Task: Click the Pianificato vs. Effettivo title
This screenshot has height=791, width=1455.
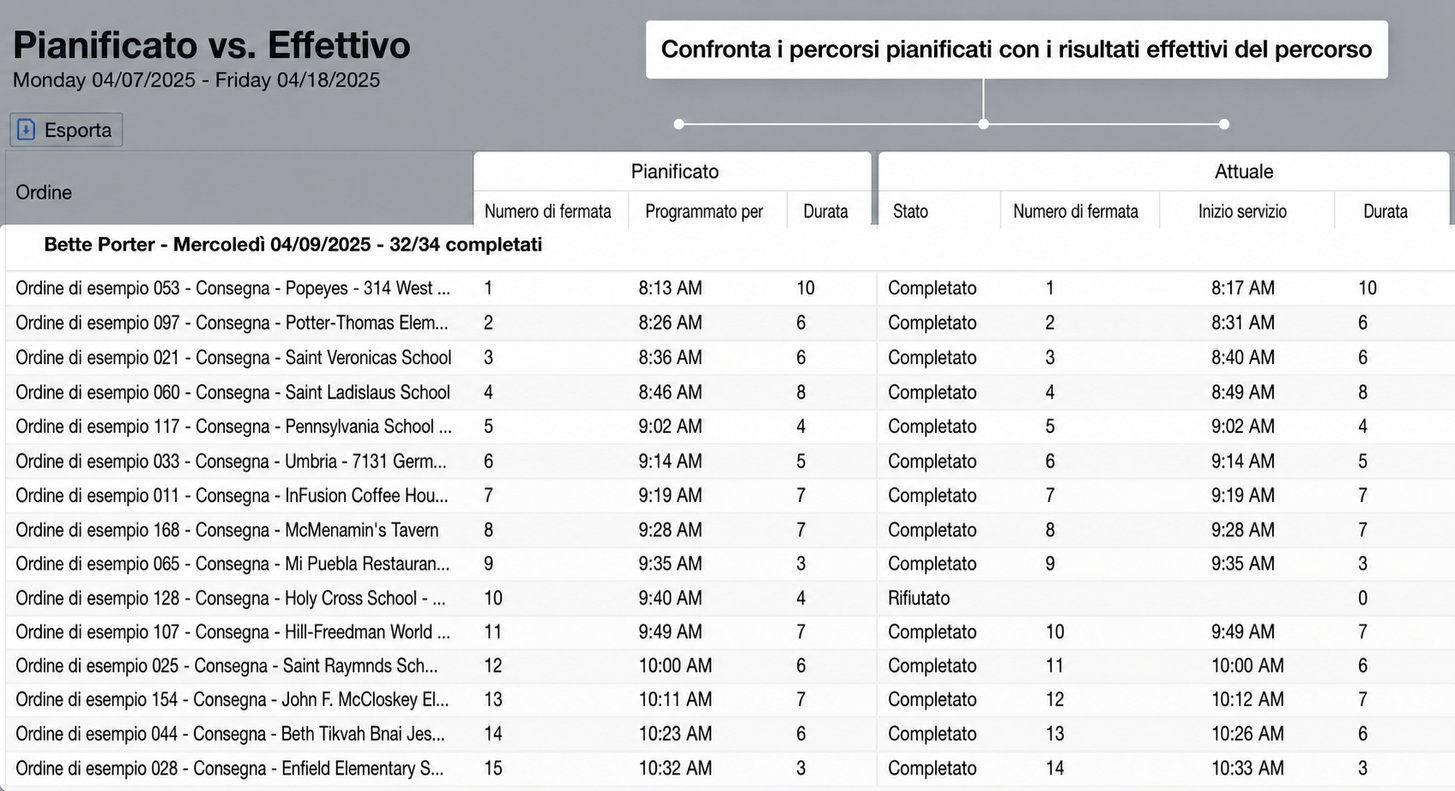Action: coord(211,46)
